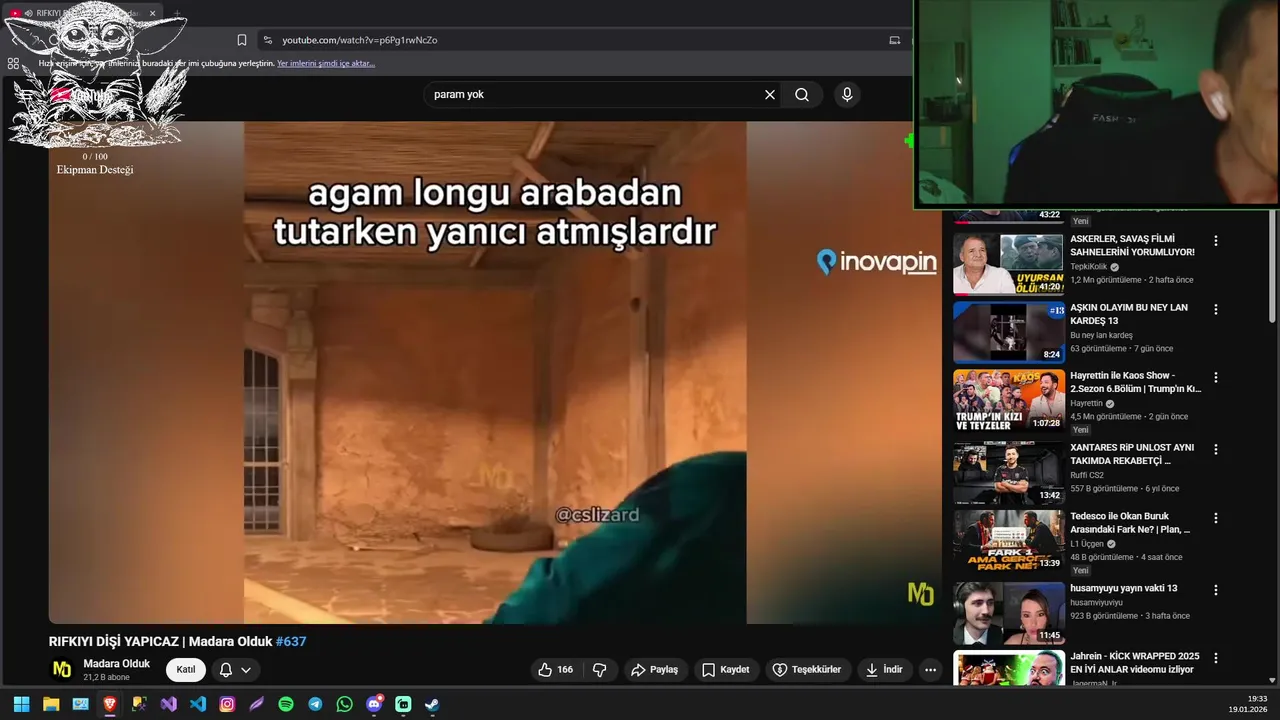Click the magnifier search button

point(802,95)
